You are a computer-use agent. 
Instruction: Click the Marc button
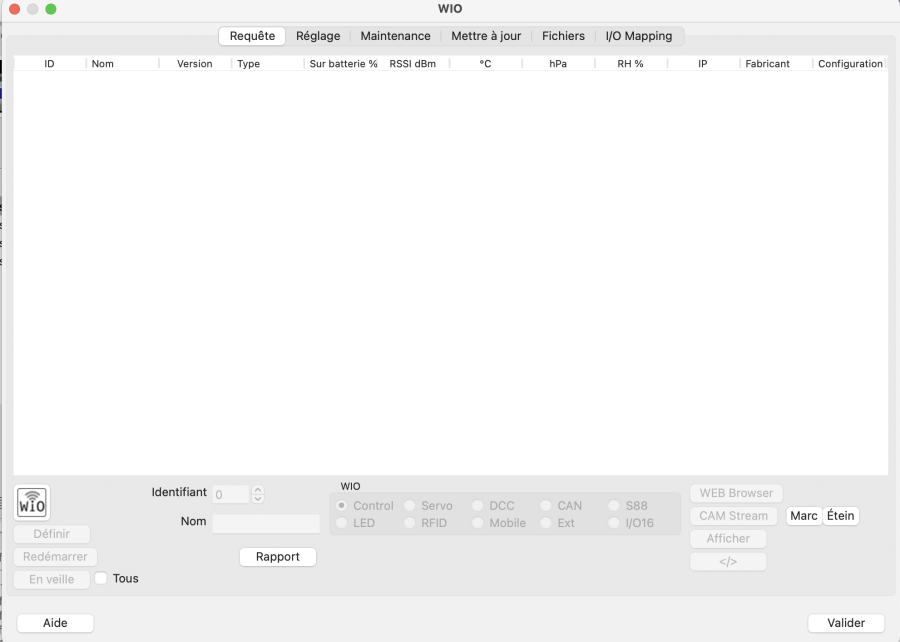[804, 516]
